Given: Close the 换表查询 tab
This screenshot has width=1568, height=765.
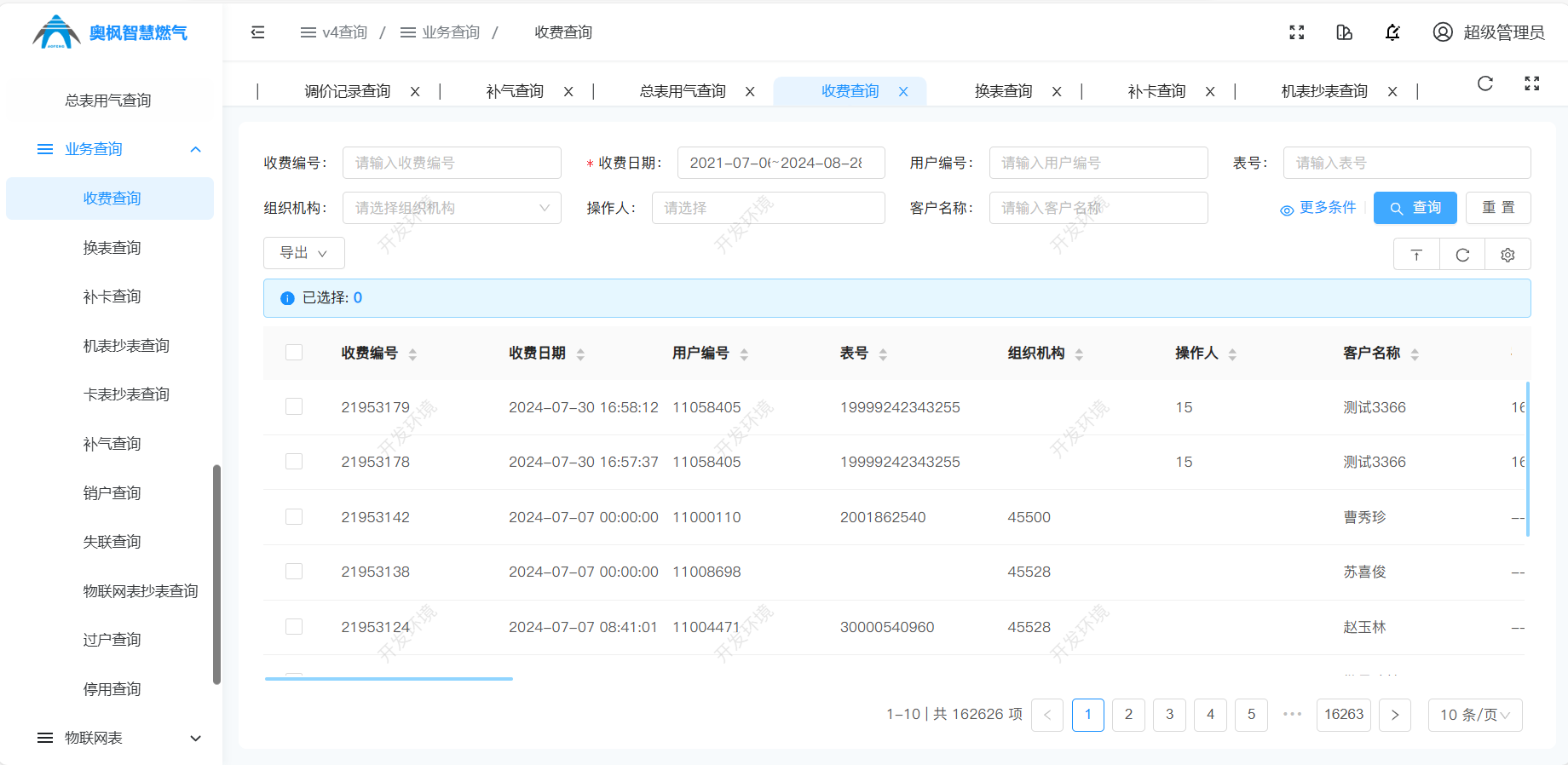Looking at the screenshot, I should click(1057, 91).
